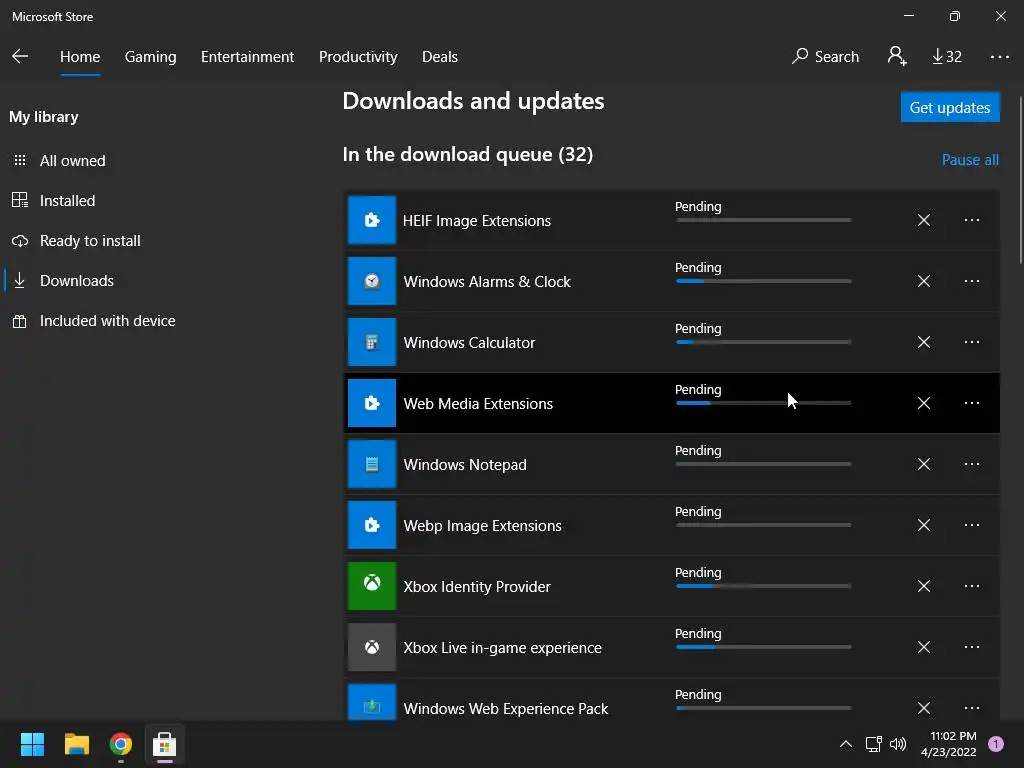Open the notification center badge
Screen dimensions: 1024x768
[996, 744]
